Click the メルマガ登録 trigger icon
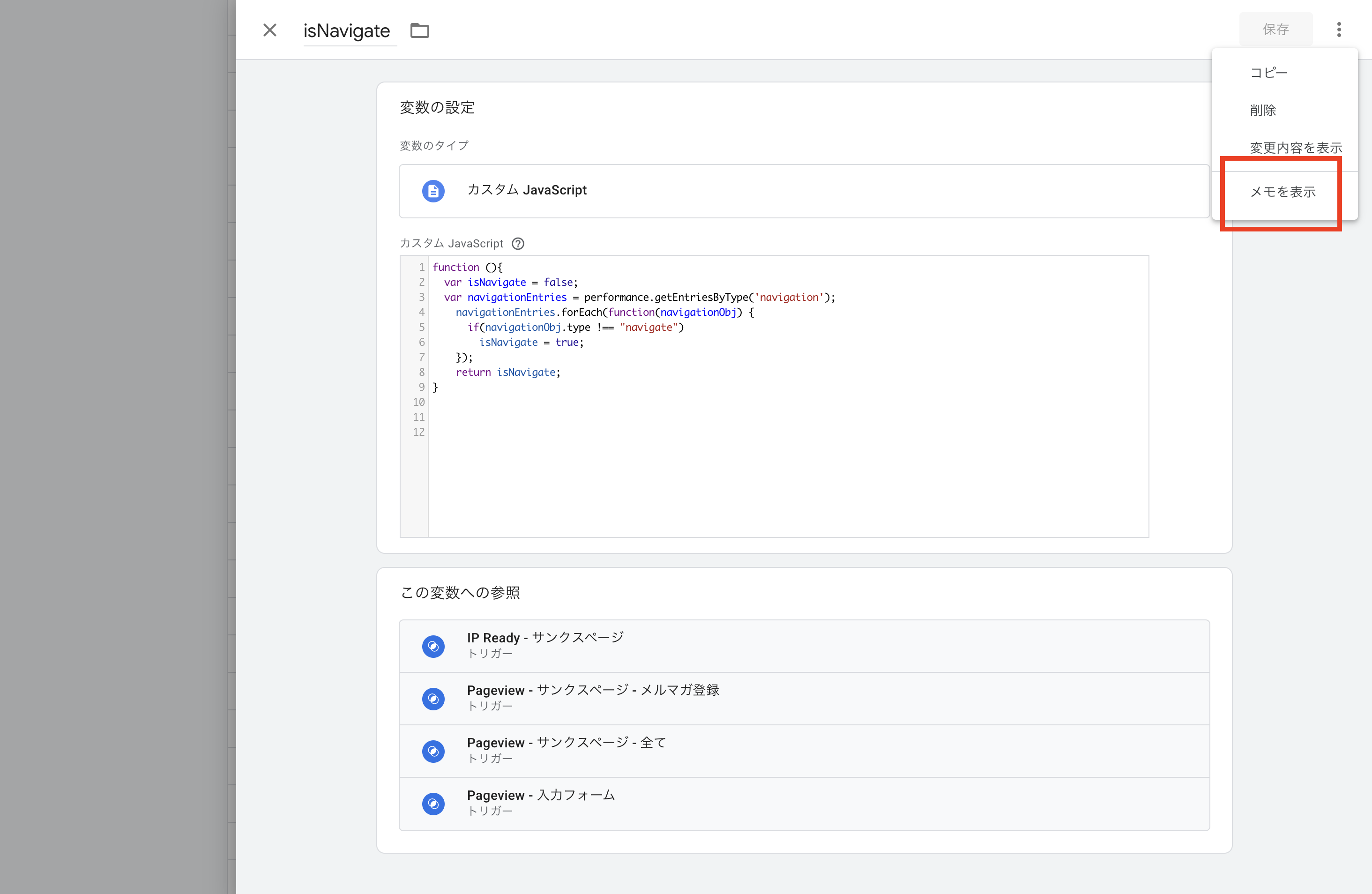Viewport: 1372px width, 894px height. pos(433,699)
